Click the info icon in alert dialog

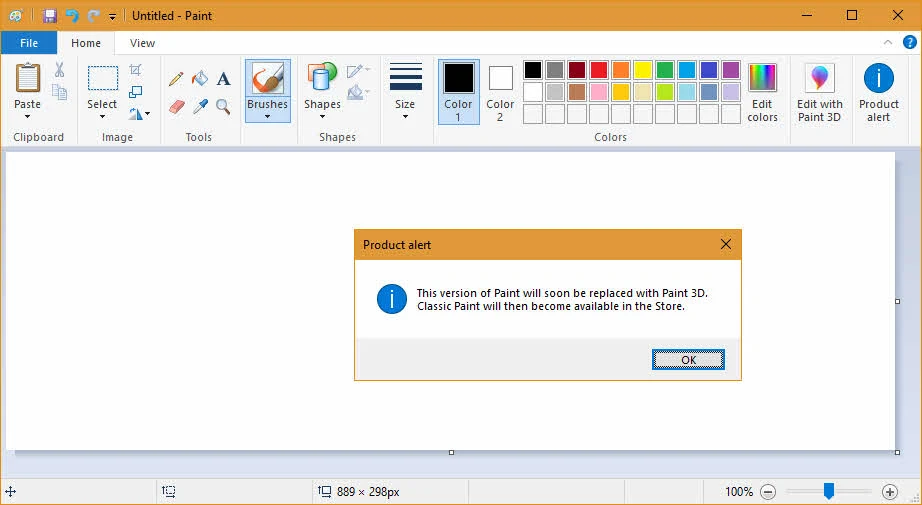coord(392,299)
